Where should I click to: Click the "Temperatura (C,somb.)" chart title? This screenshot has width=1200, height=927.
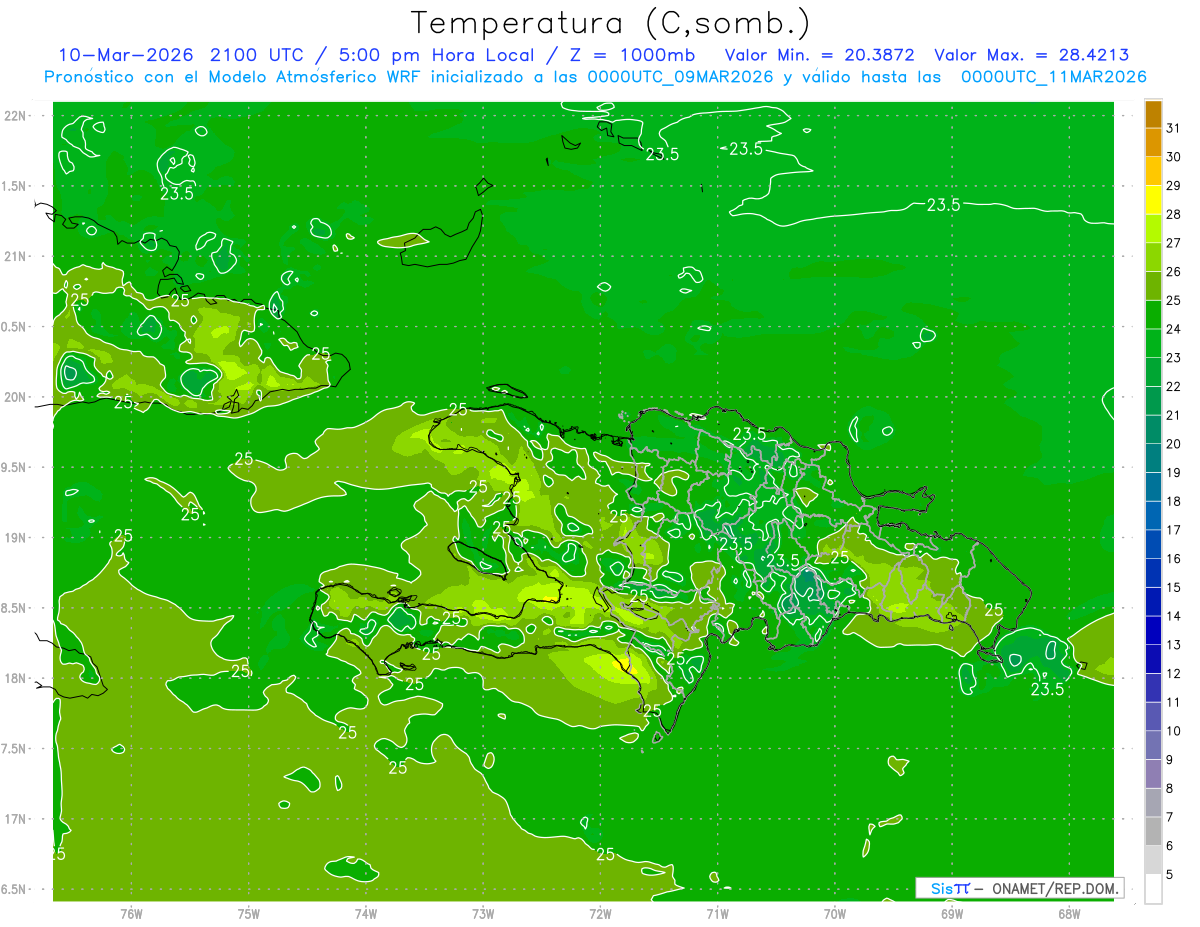611,23
